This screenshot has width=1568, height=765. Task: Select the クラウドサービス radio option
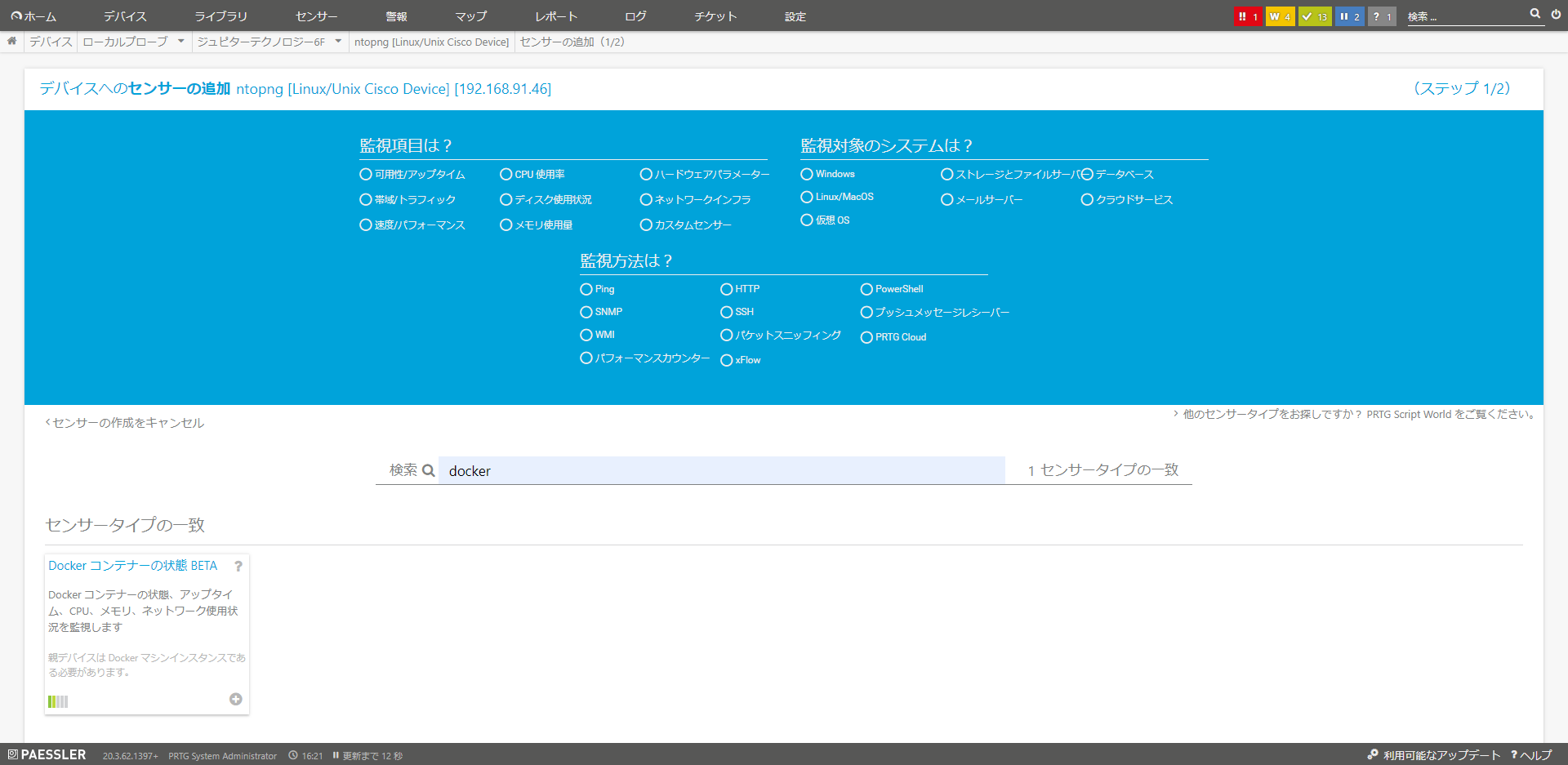1088,199
